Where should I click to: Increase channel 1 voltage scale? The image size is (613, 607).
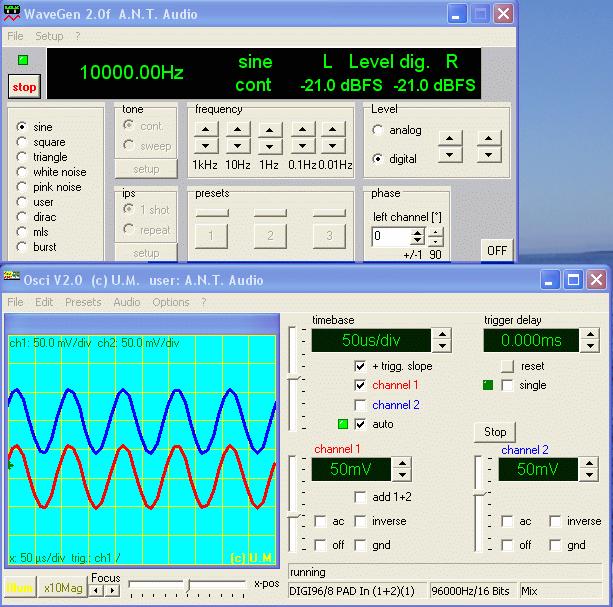point(402,463)
